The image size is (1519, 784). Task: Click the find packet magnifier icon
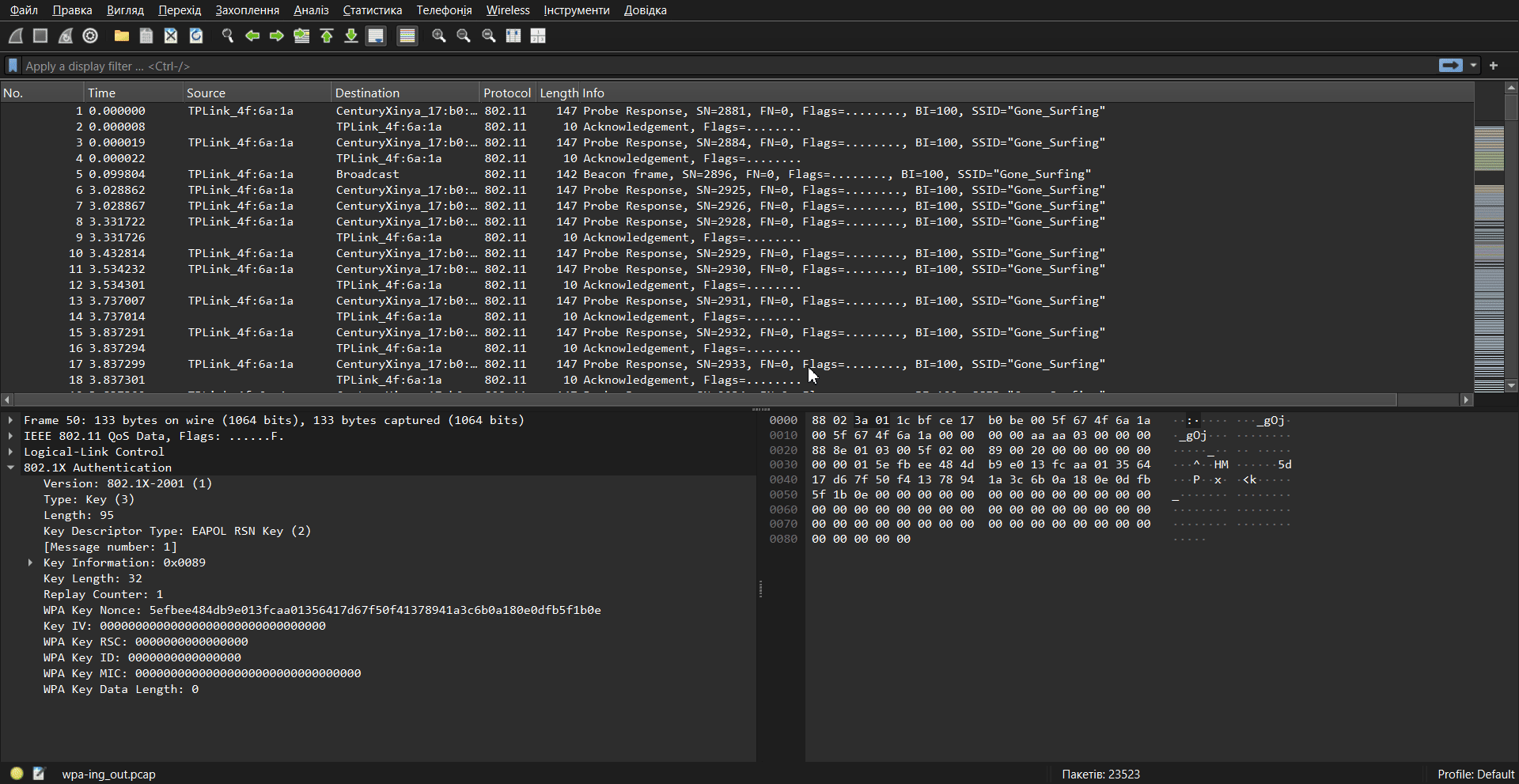pos(228,36)
